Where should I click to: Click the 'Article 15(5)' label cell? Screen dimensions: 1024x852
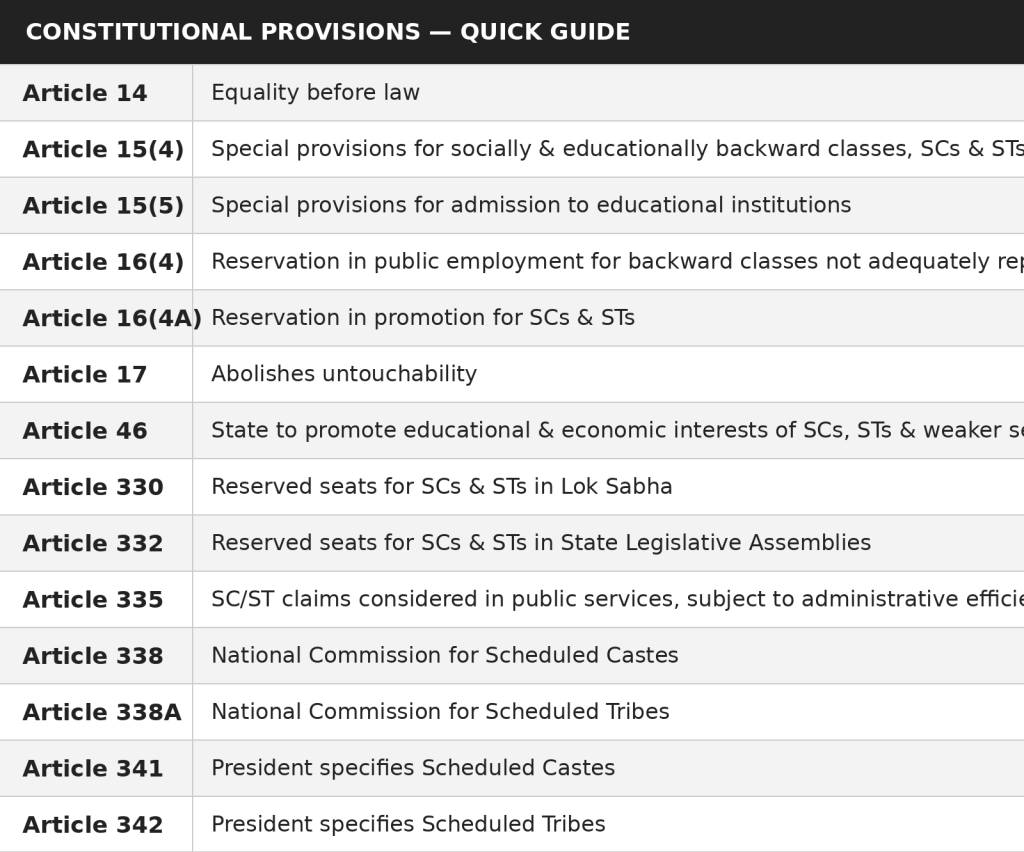pos(103,206)
